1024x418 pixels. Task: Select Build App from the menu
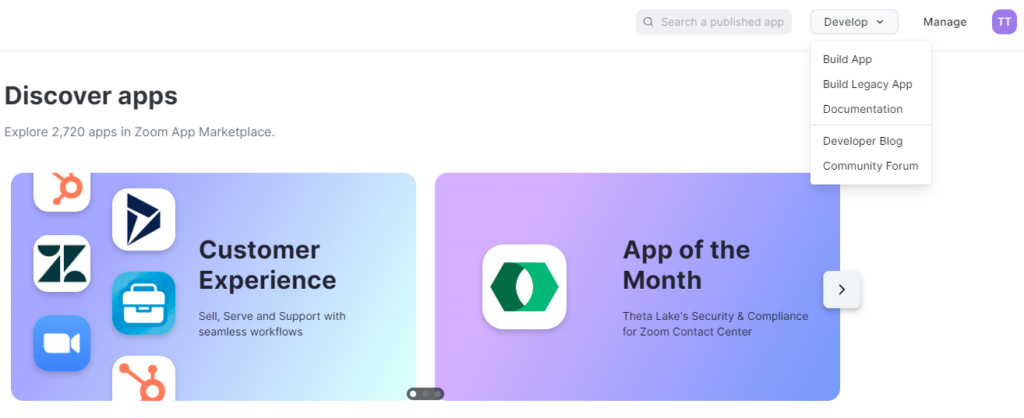(x=847, y=60)
